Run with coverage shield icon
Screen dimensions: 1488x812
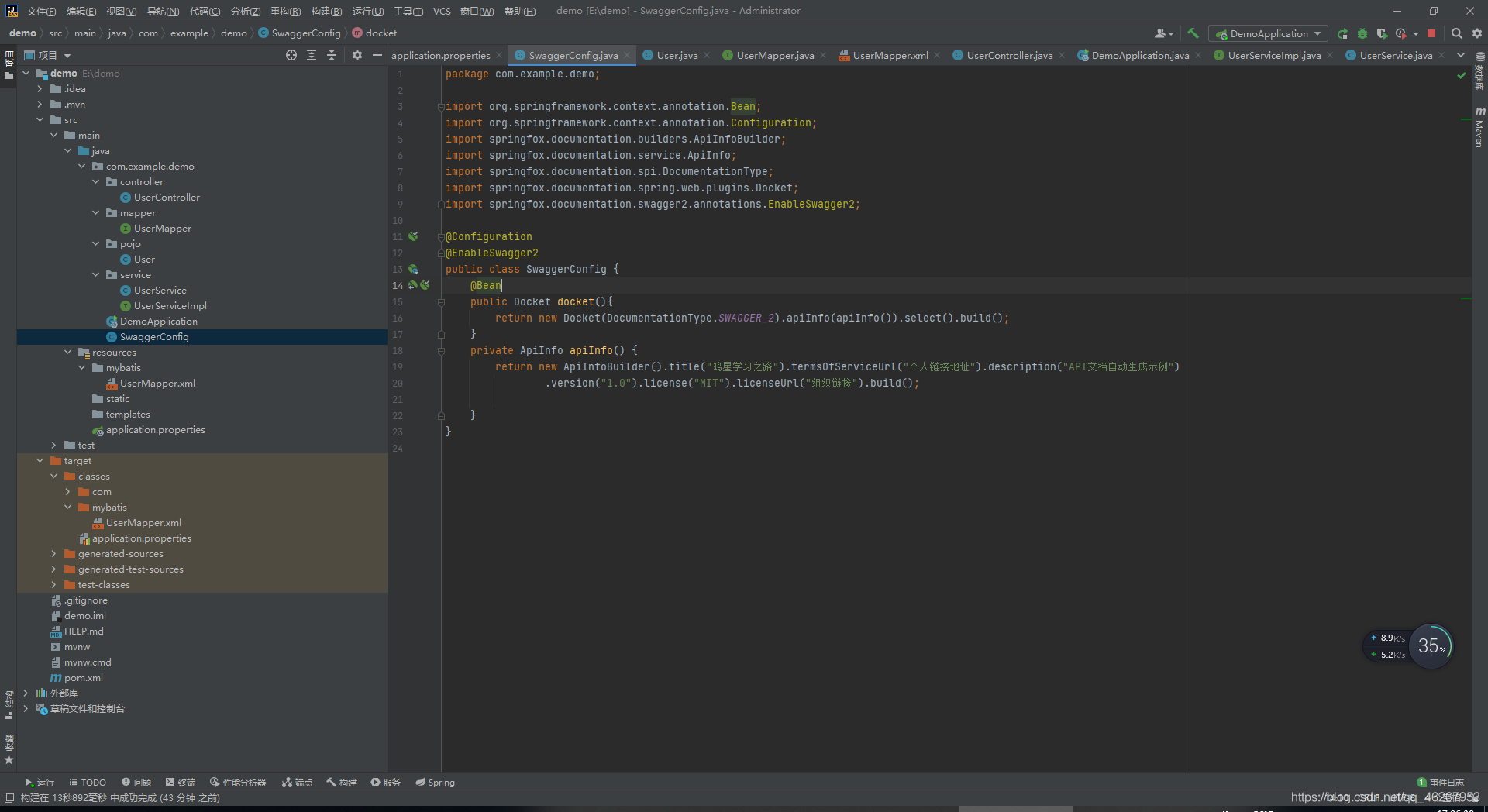point(1382,33)
